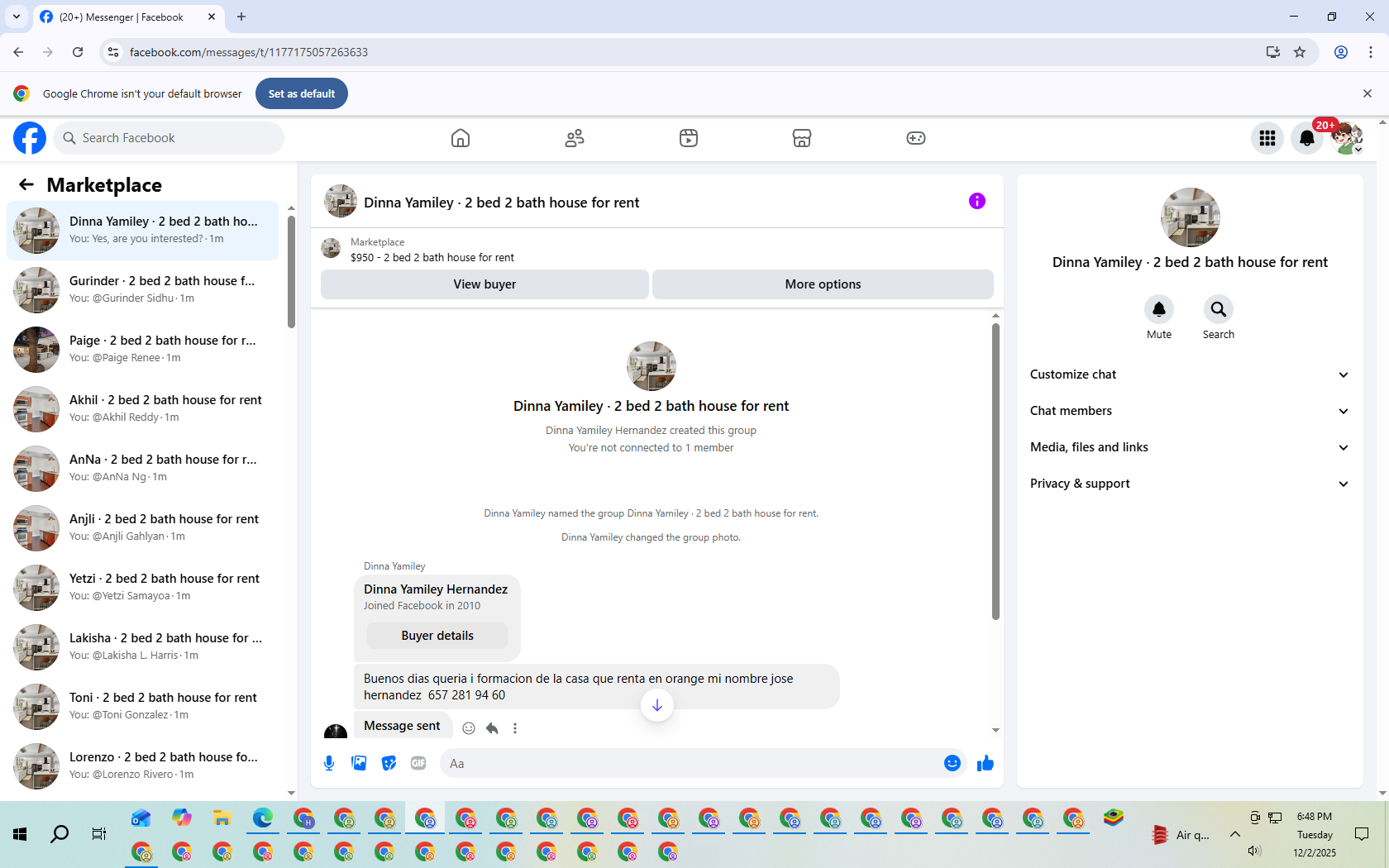Viewport: 1389px width, 868px height.
Task: Reload the browser page
Action: pos(78,52)
